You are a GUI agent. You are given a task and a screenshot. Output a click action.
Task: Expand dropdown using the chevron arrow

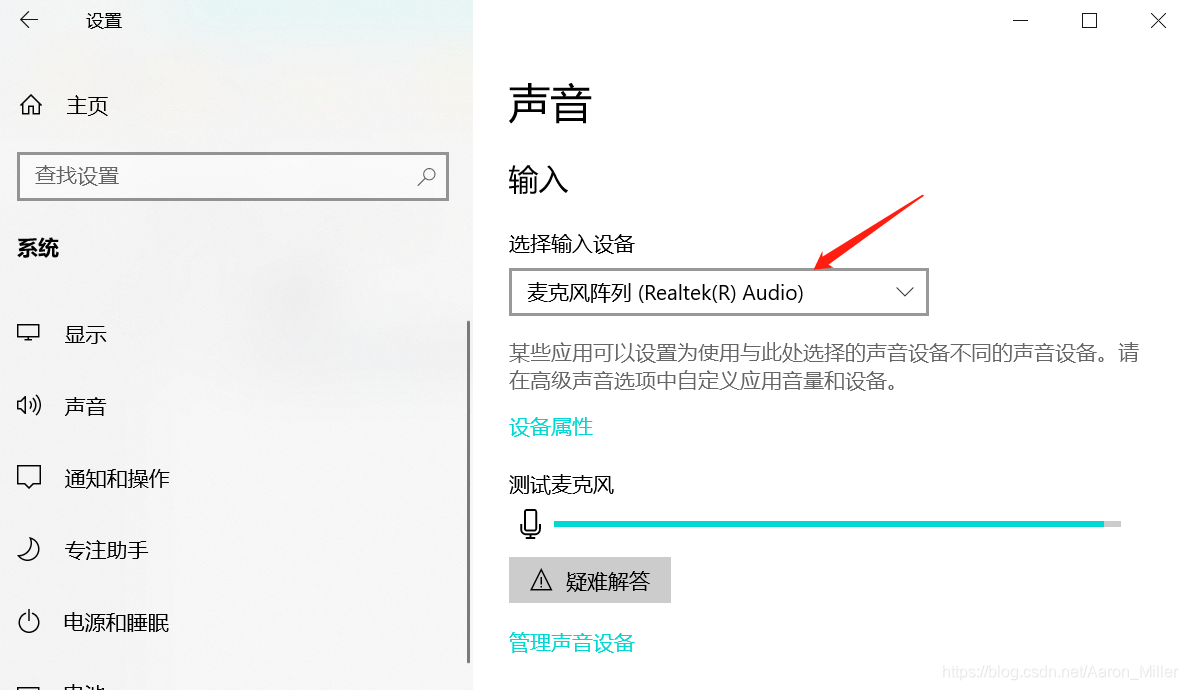(905, 292)
